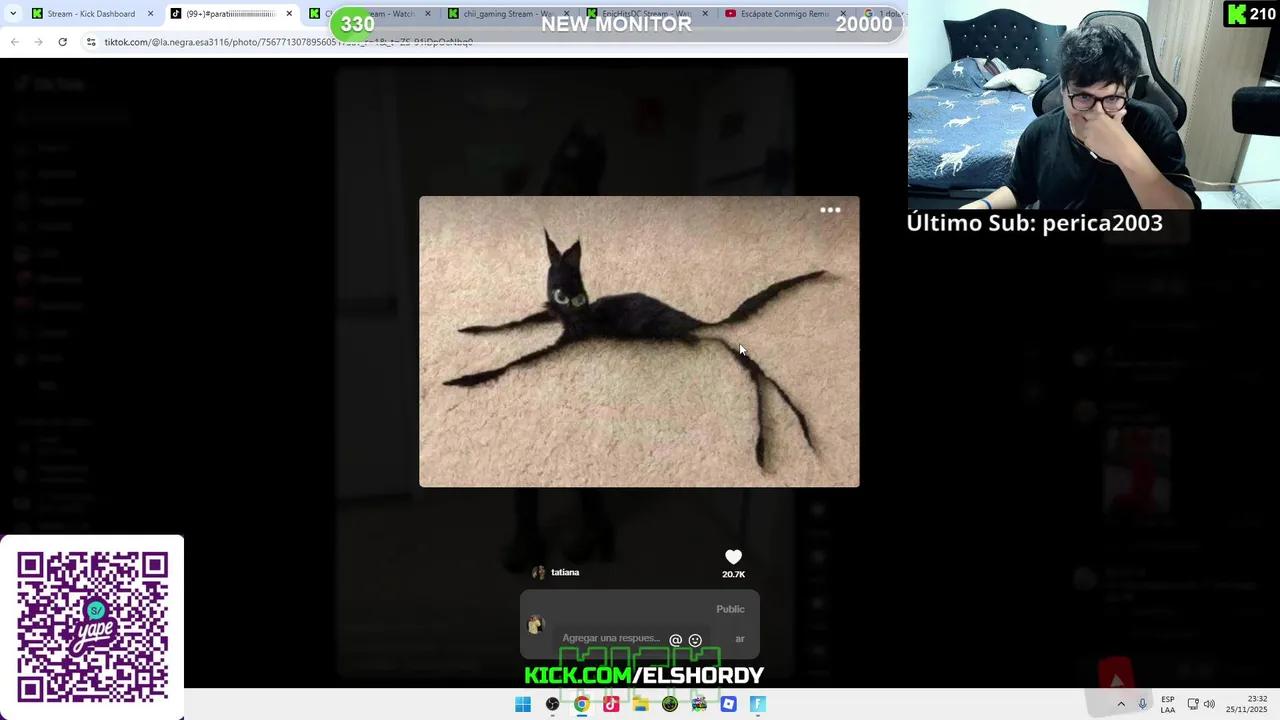
Task: Switch to the 'chii_gaming Stream' tab
Action: click(504, 14)
